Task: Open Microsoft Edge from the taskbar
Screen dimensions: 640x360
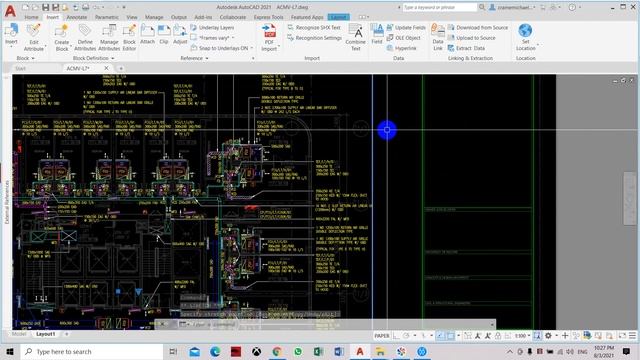Action: click(x=215, y=351)
